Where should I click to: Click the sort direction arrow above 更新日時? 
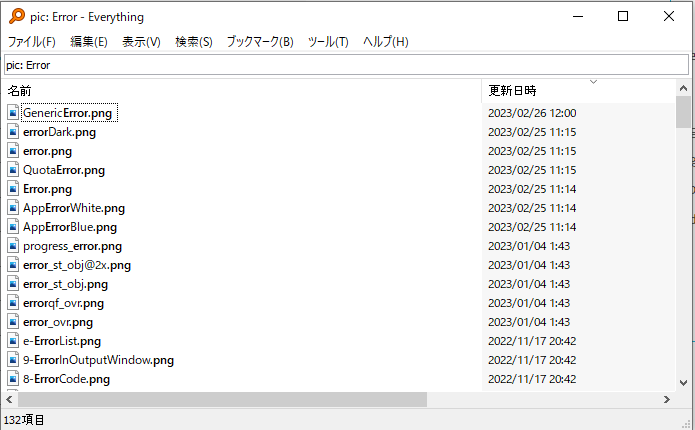pos(593,82)
